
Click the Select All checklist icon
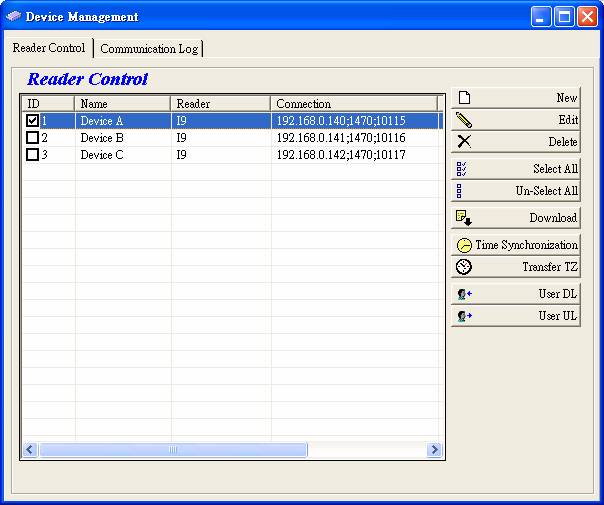[x=461, y=169]
